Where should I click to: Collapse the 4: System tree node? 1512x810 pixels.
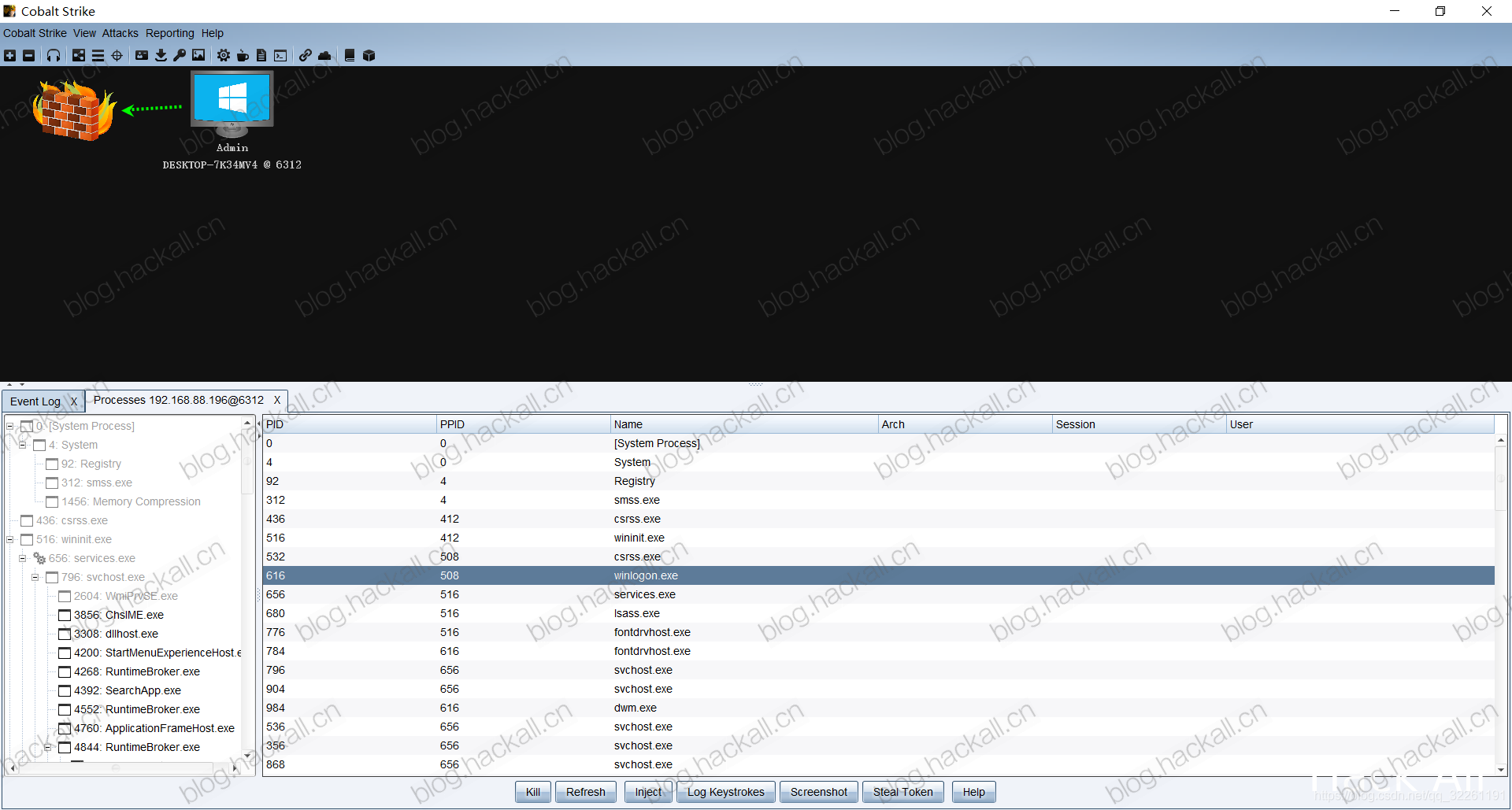click(23, 445)
